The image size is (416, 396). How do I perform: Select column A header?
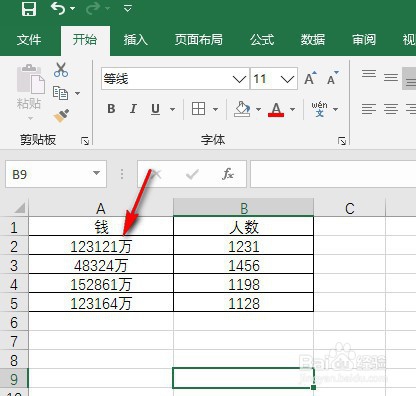click(x=101, y=209)
